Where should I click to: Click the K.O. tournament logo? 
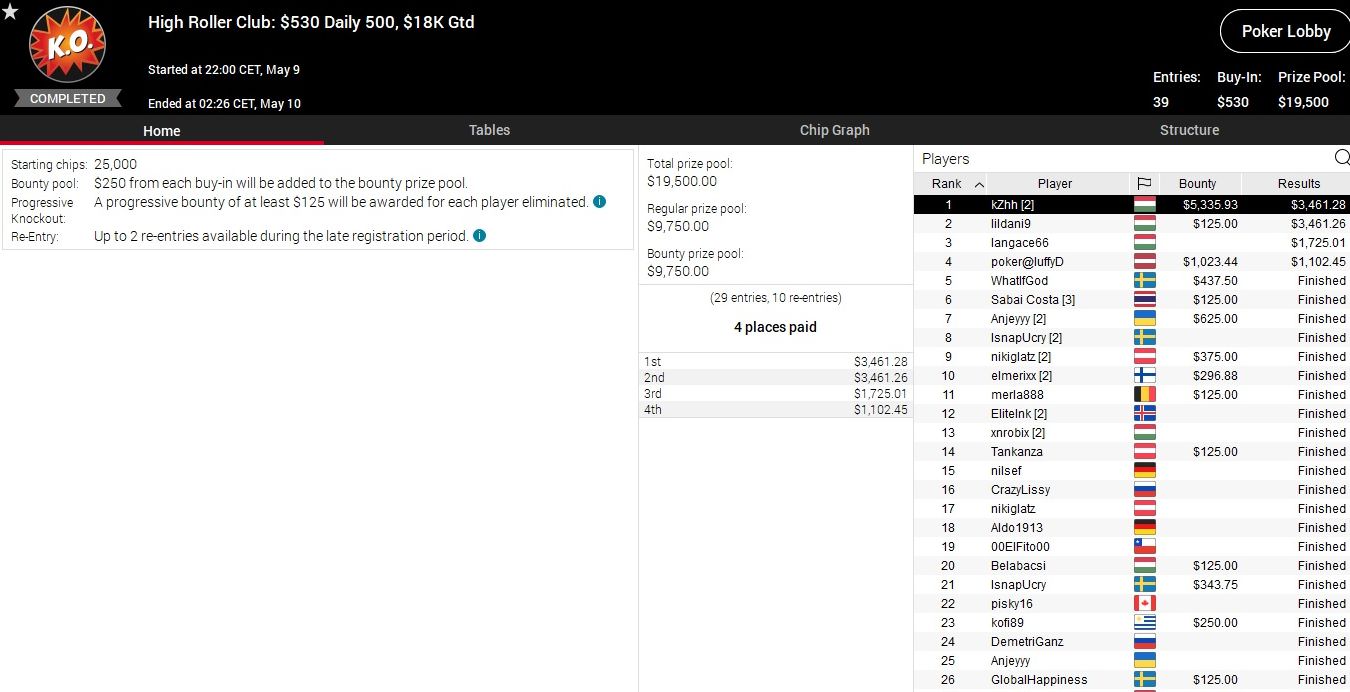tap(67, 46)
